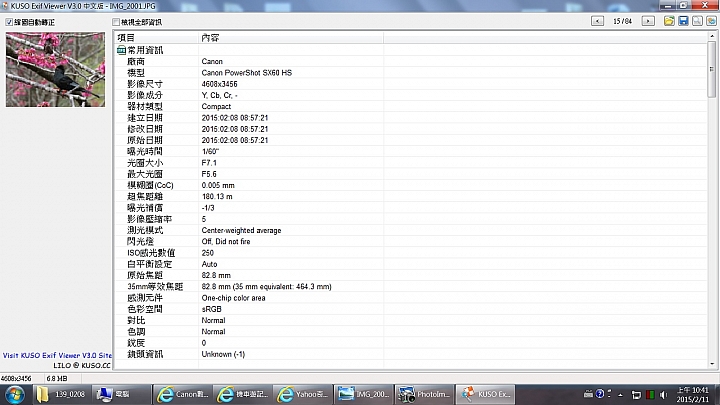Select the 35mm等效焦距 row
Screen dimensions: 720x405
point(411,287)
